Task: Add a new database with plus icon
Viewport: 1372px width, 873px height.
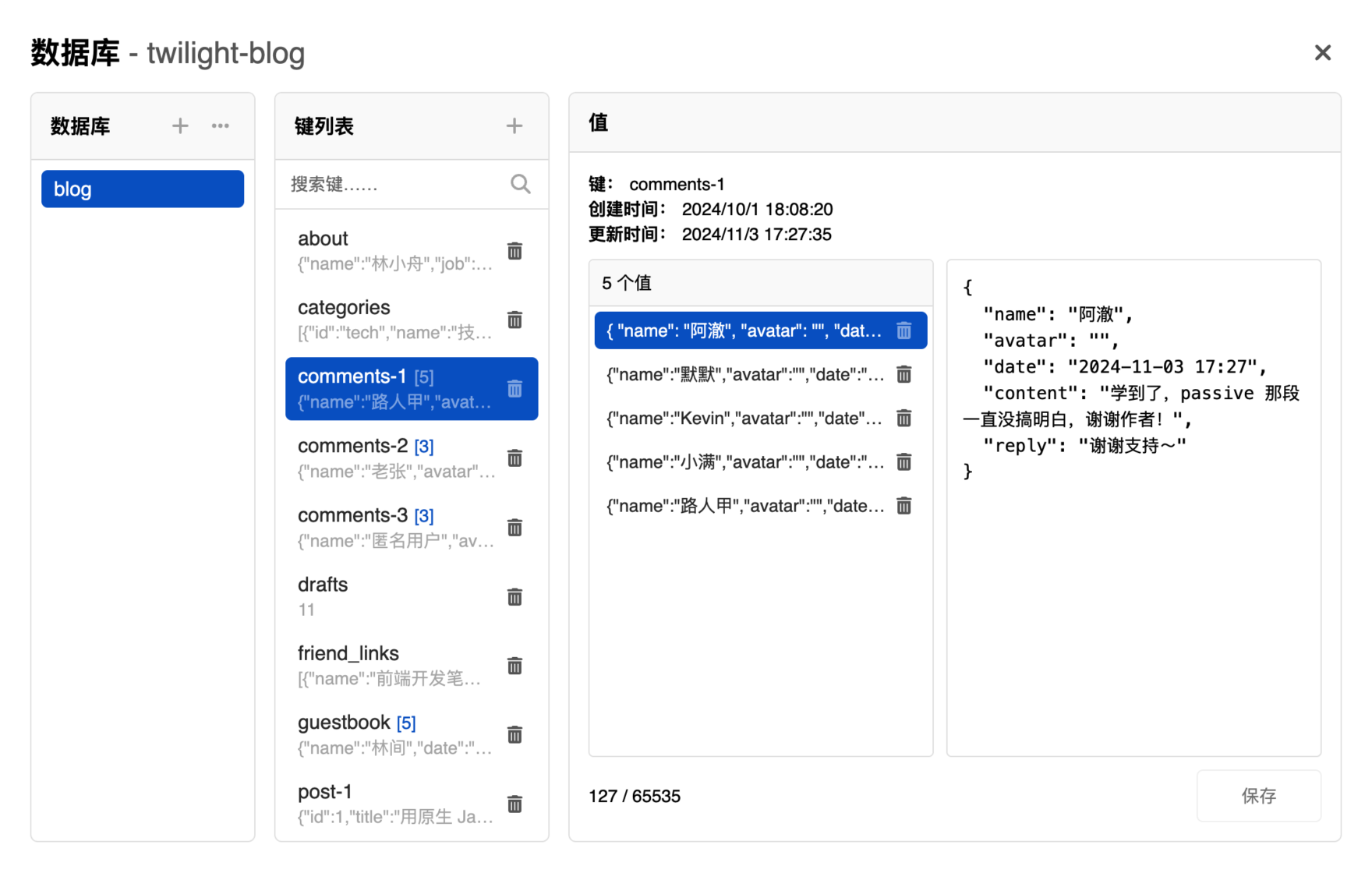Action: click(x=180, y=125)
